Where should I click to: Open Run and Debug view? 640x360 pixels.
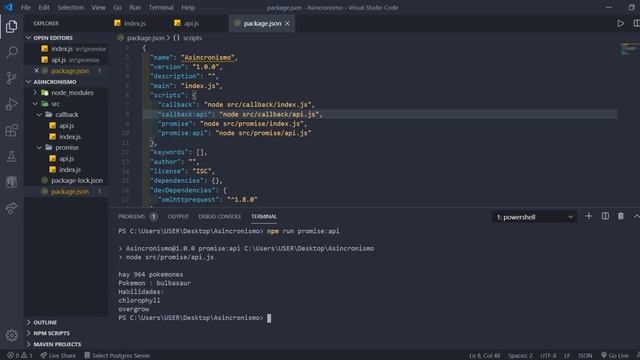(12, 104)
